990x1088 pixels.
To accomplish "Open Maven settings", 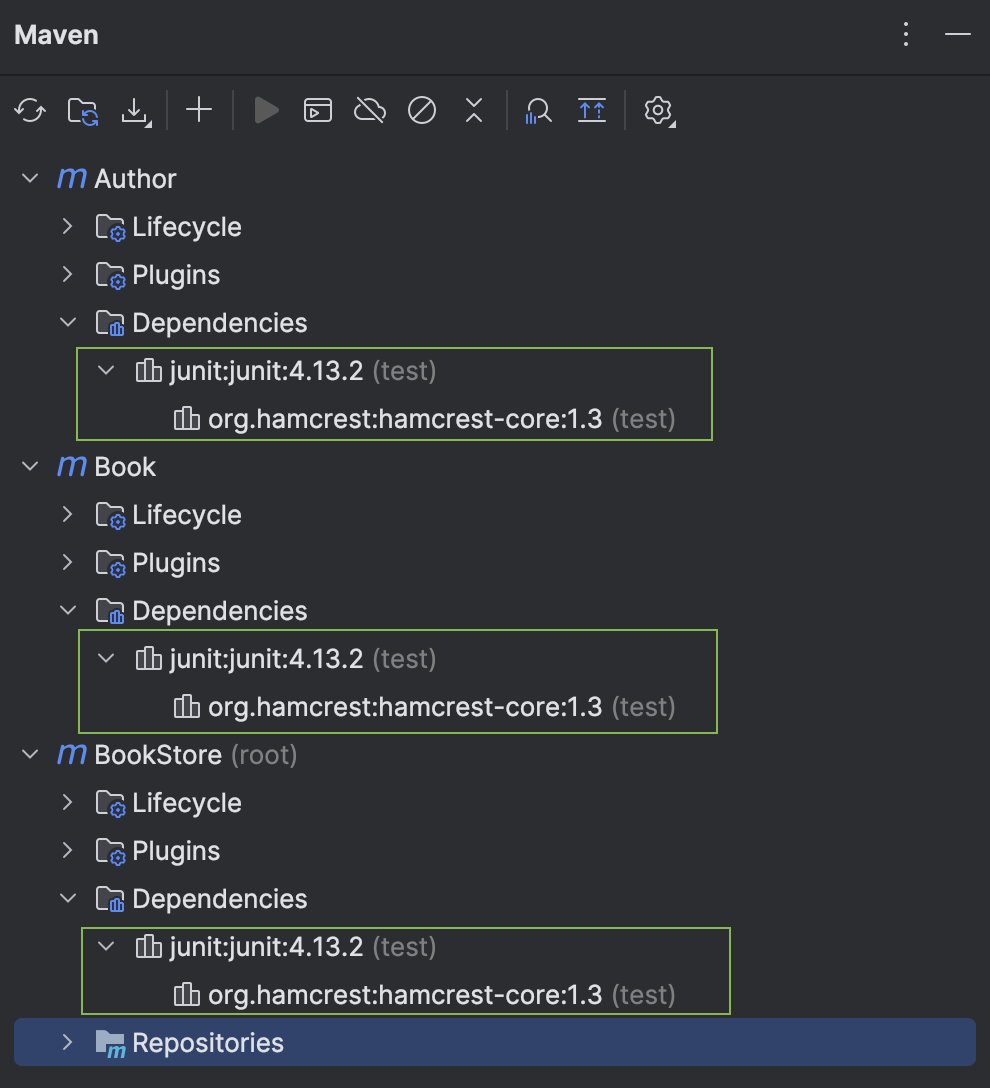I will (658, 110).
